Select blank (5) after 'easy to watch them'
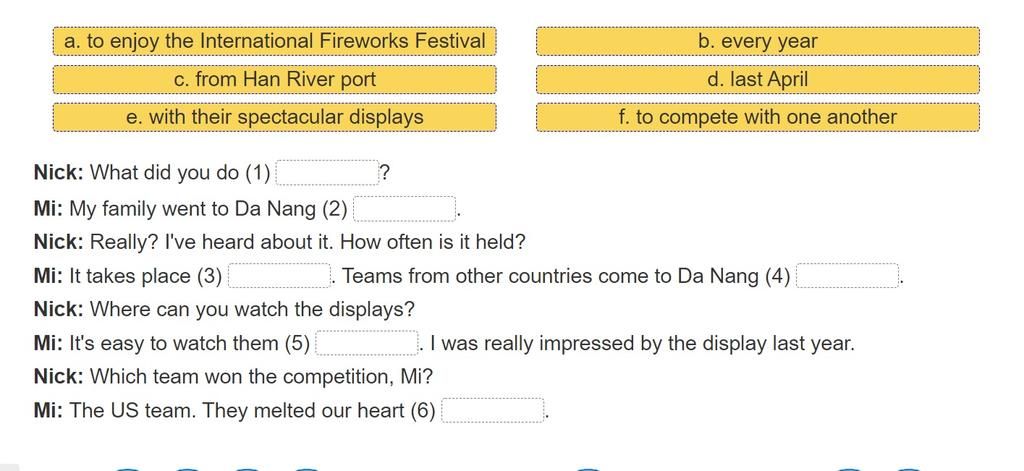Screen dimensions: 1024x471 click(366, 343)
